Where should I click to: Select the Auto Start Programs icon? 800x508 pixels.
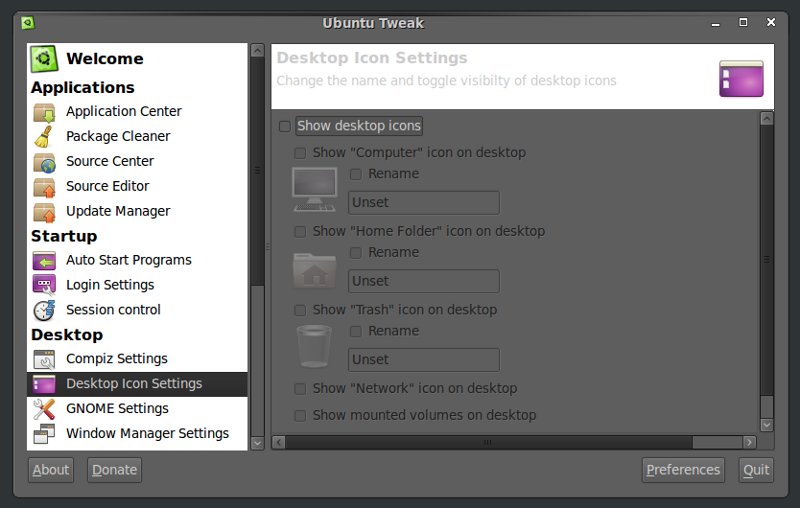point(44,261)
